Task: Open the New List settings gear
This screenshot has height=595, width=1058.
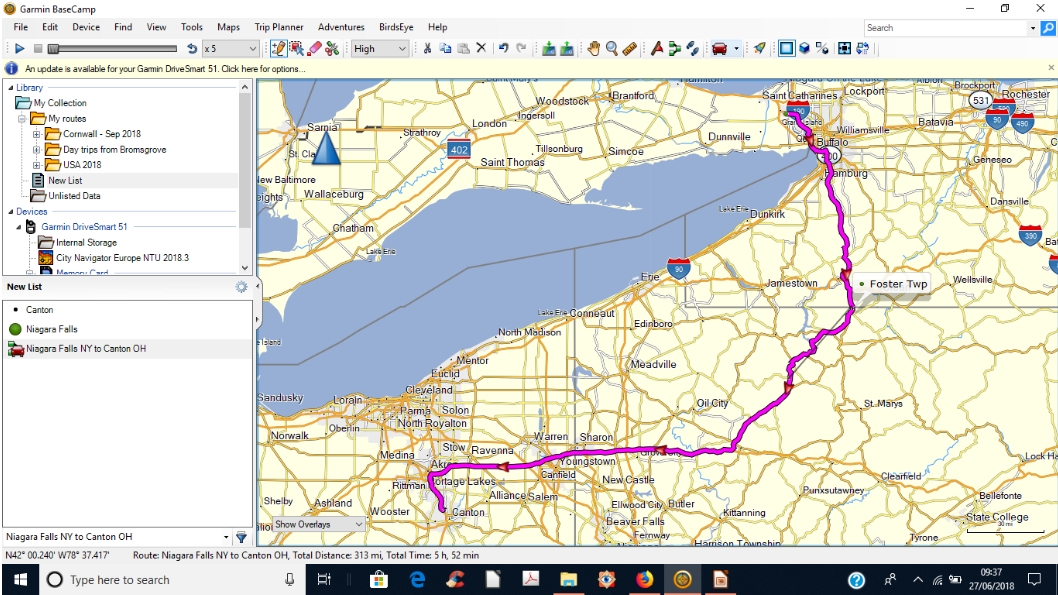Action: [241, 287]
